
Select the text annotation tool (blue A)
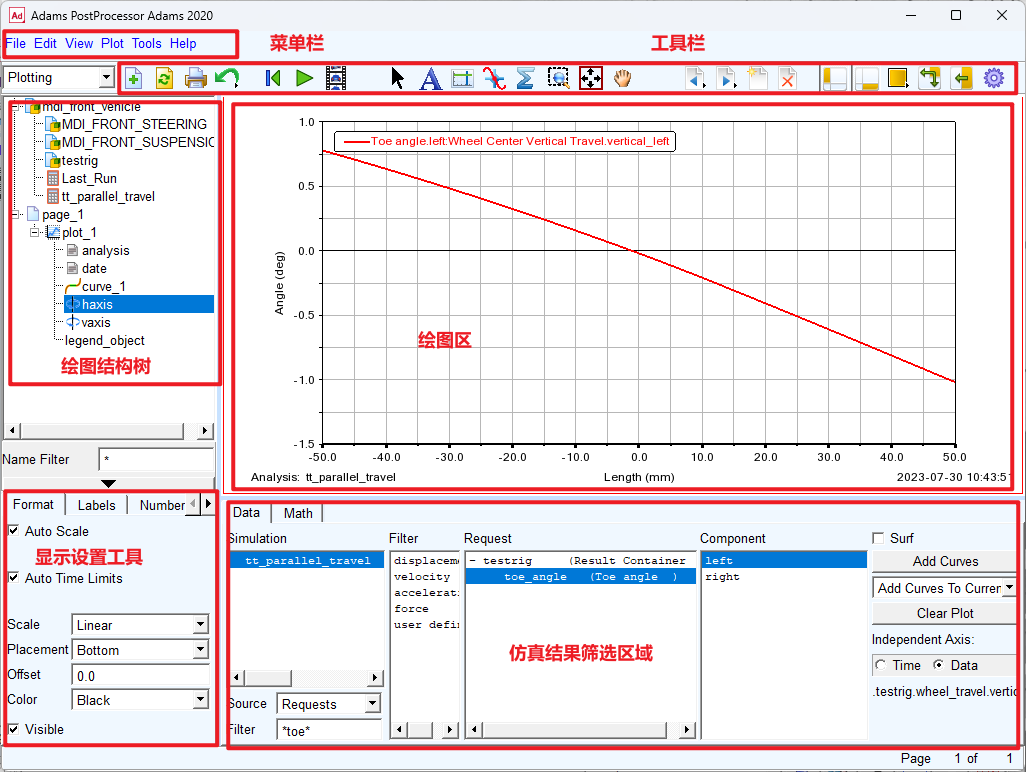[430, 78]
